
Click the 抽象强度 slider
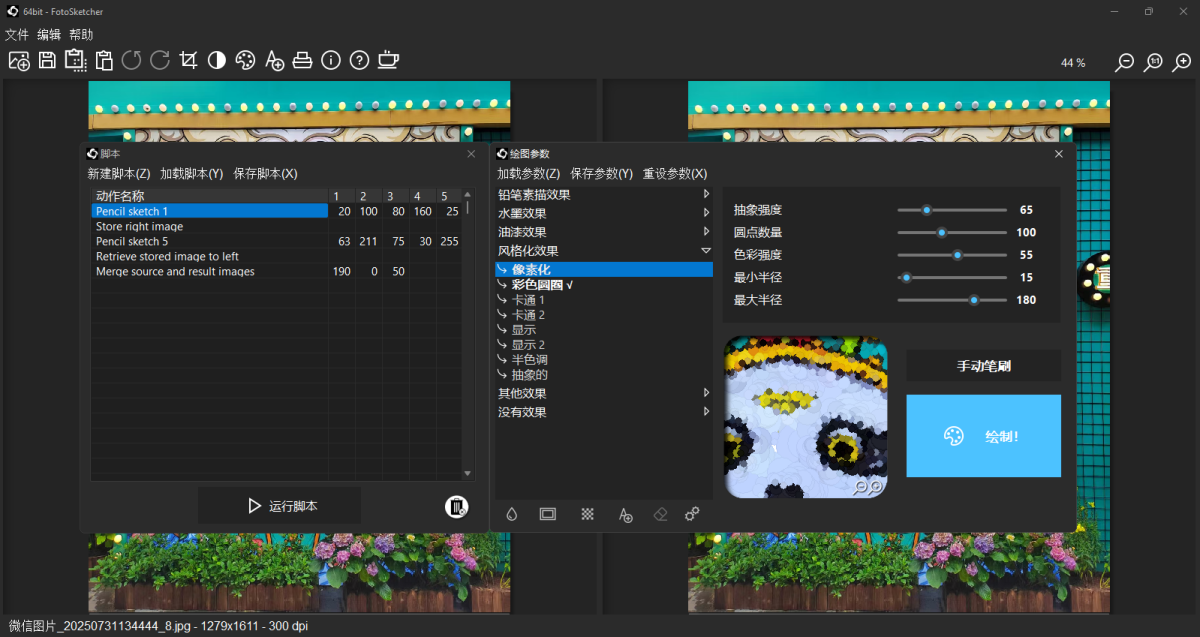[951, 210]
